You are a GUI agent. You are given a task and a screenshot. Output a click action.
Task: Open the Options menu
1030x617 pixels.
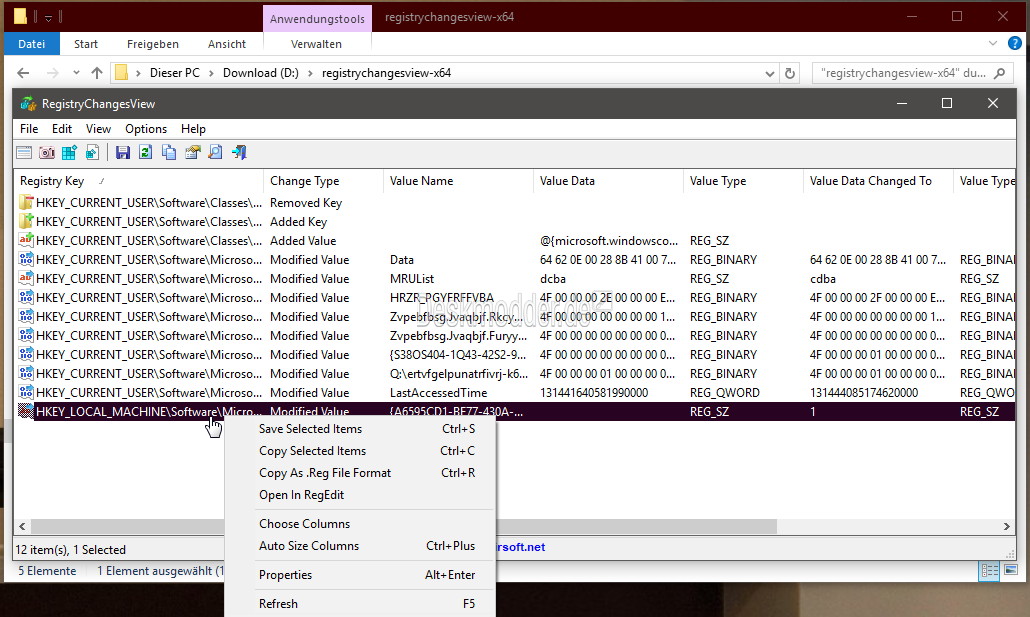[x=146, y=129]
